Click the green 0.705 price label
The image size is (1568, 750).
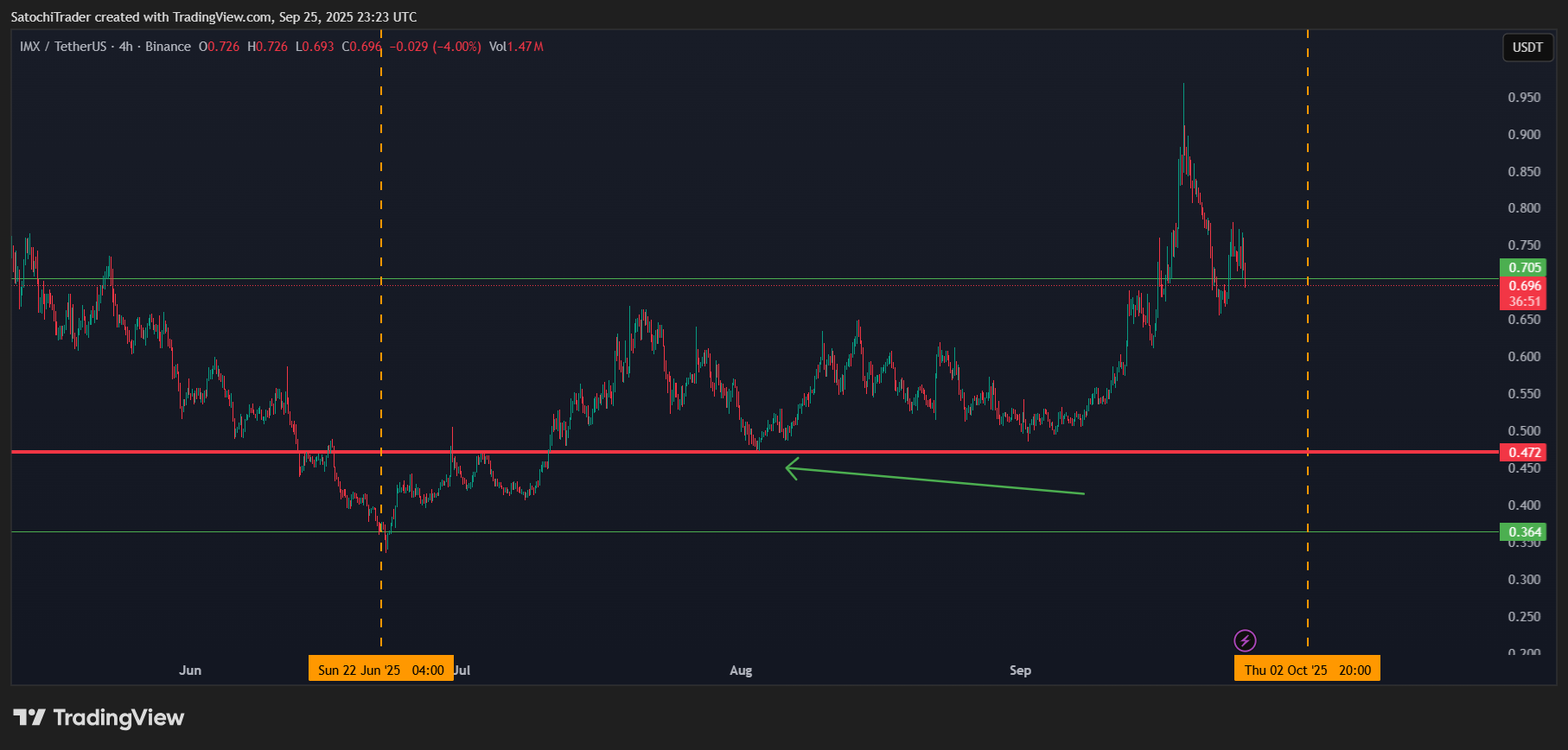pyautogui.click(x=1523, y=268)
